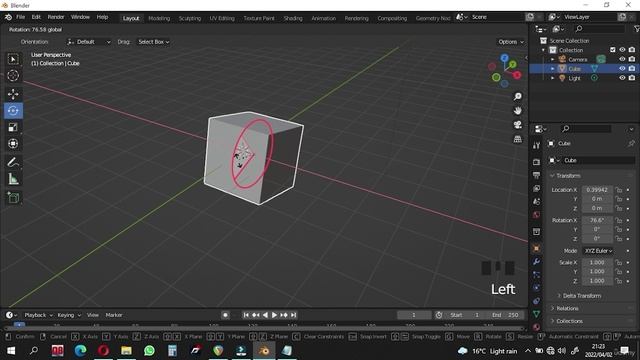Click the Rotation X value field
640x360 pixels.
coord(597,220)
